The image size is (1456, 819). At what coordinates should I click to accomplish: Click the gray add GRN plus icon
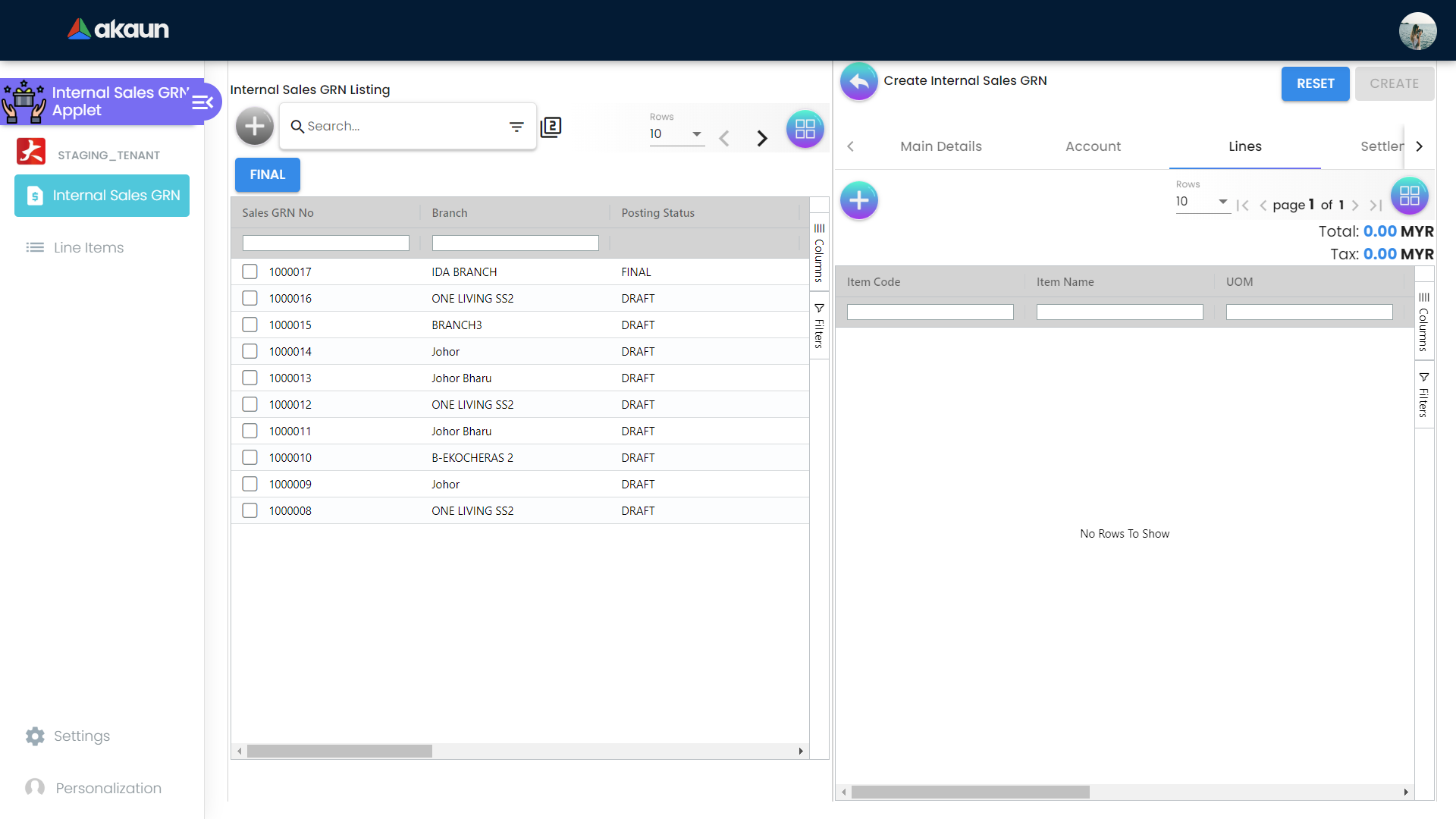255,127
